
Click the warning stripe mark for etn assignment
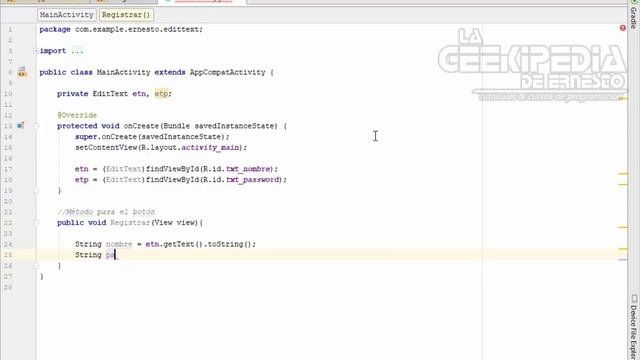[623, 174]
